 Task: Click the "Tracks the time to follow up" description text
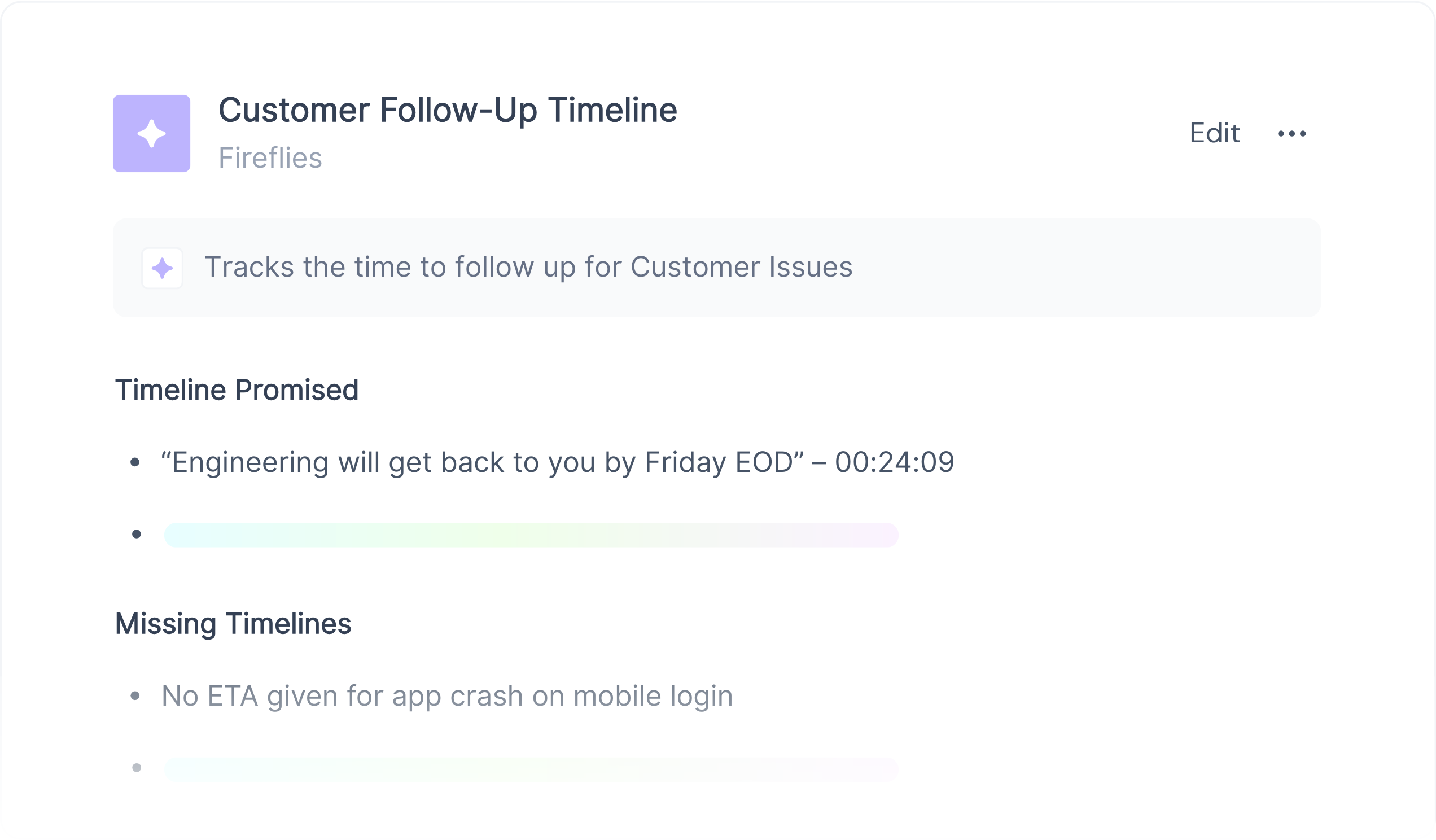[528, 267]
